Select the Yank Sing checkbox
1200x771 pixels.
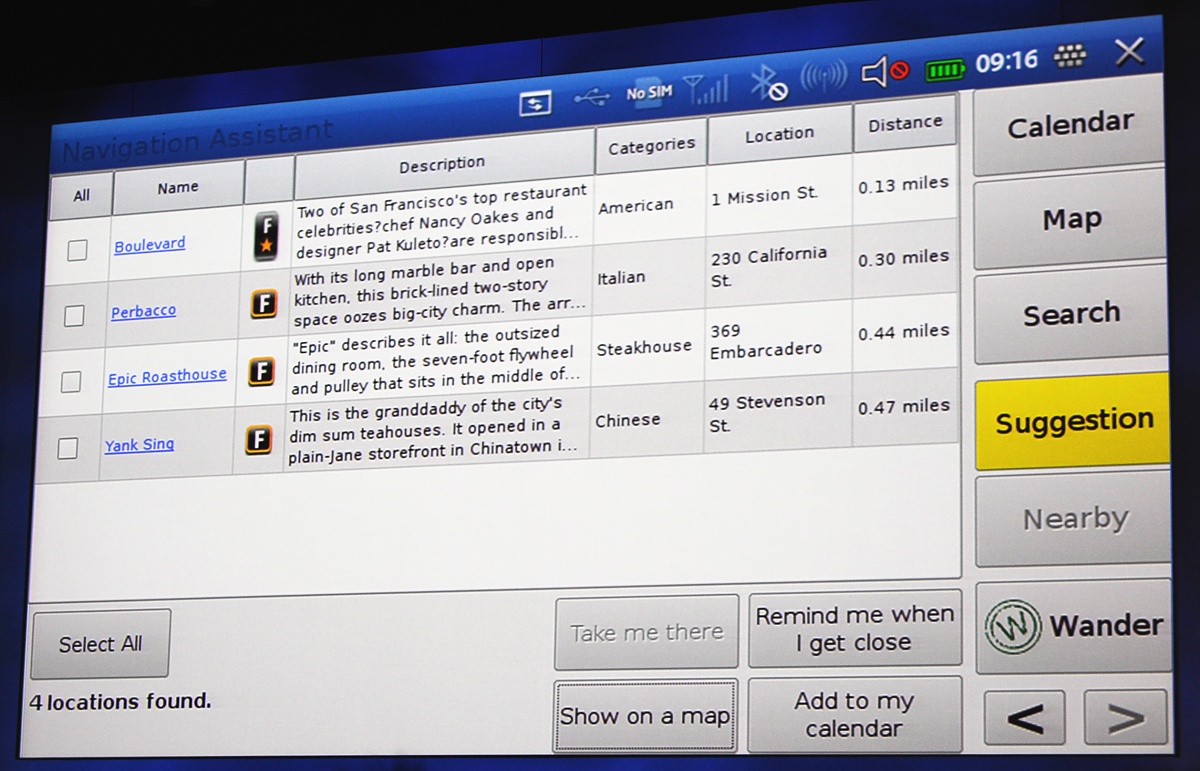(68, 448)
